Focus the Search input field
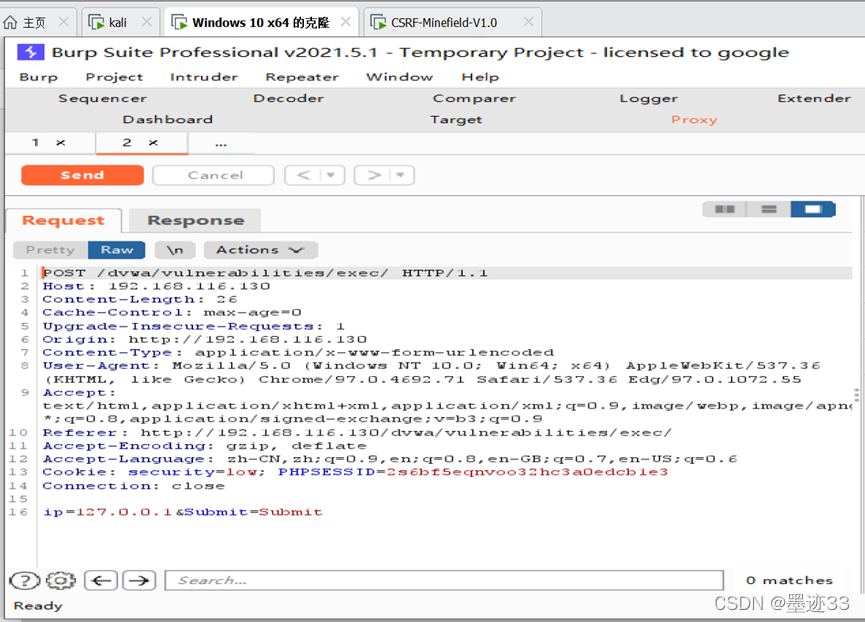865x622 pixels. pyautogui.click(x=444, y=580)
